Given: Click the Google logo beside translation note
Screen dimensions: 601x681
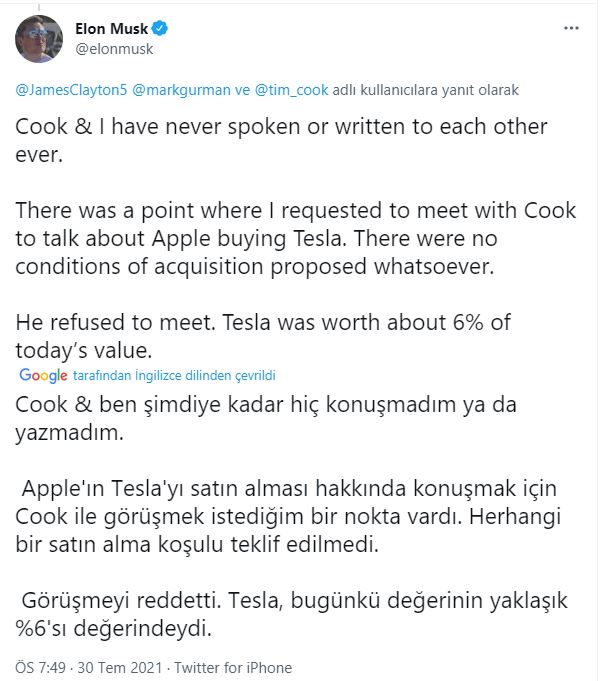Looking at the screenshot, I should [43, 376].
